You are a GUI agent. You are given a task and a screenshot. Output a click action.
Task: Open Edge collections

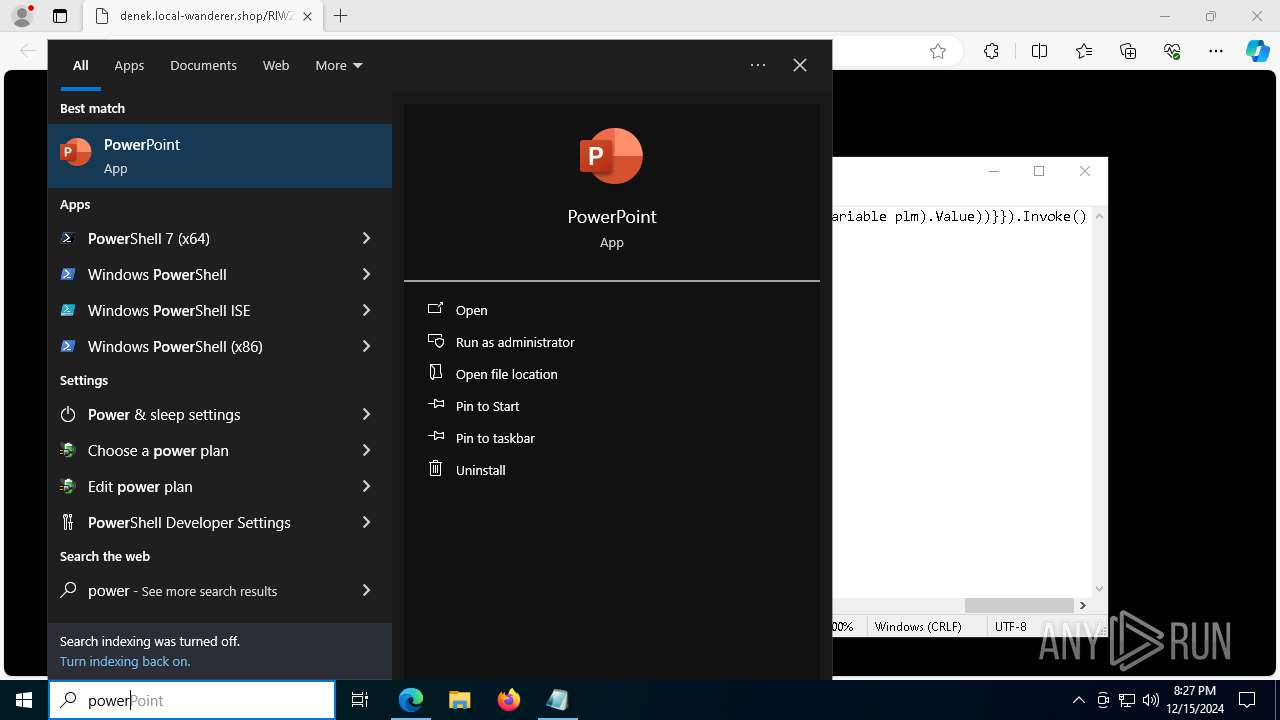(1128, 51)
